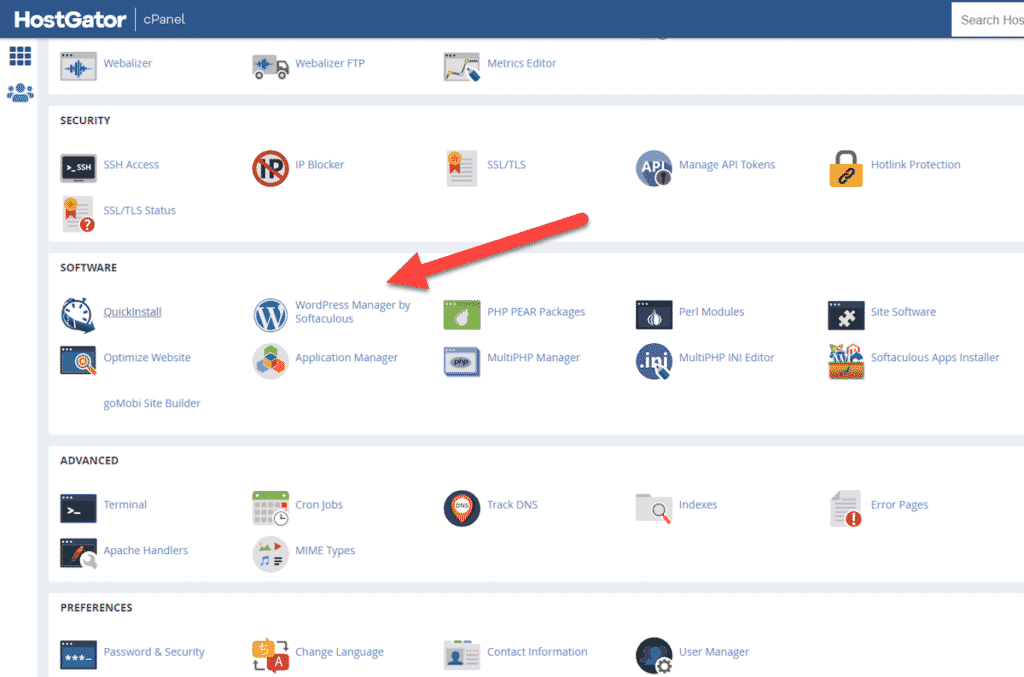Click the Contact Information card icon
1024x677 pixels.
(x=462, y=655)
